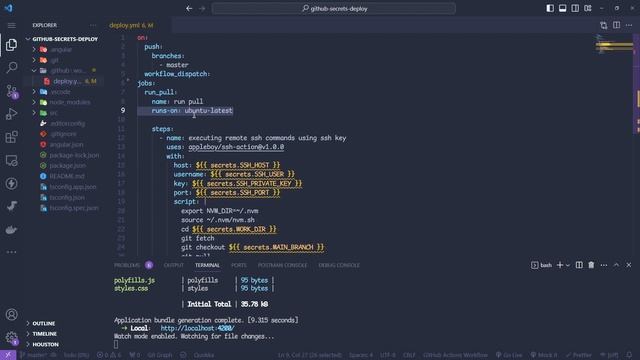Open the Explorer view in activity bar
Image resolution: width=640 pixels, height=360 pixels.
pos(11,44)
